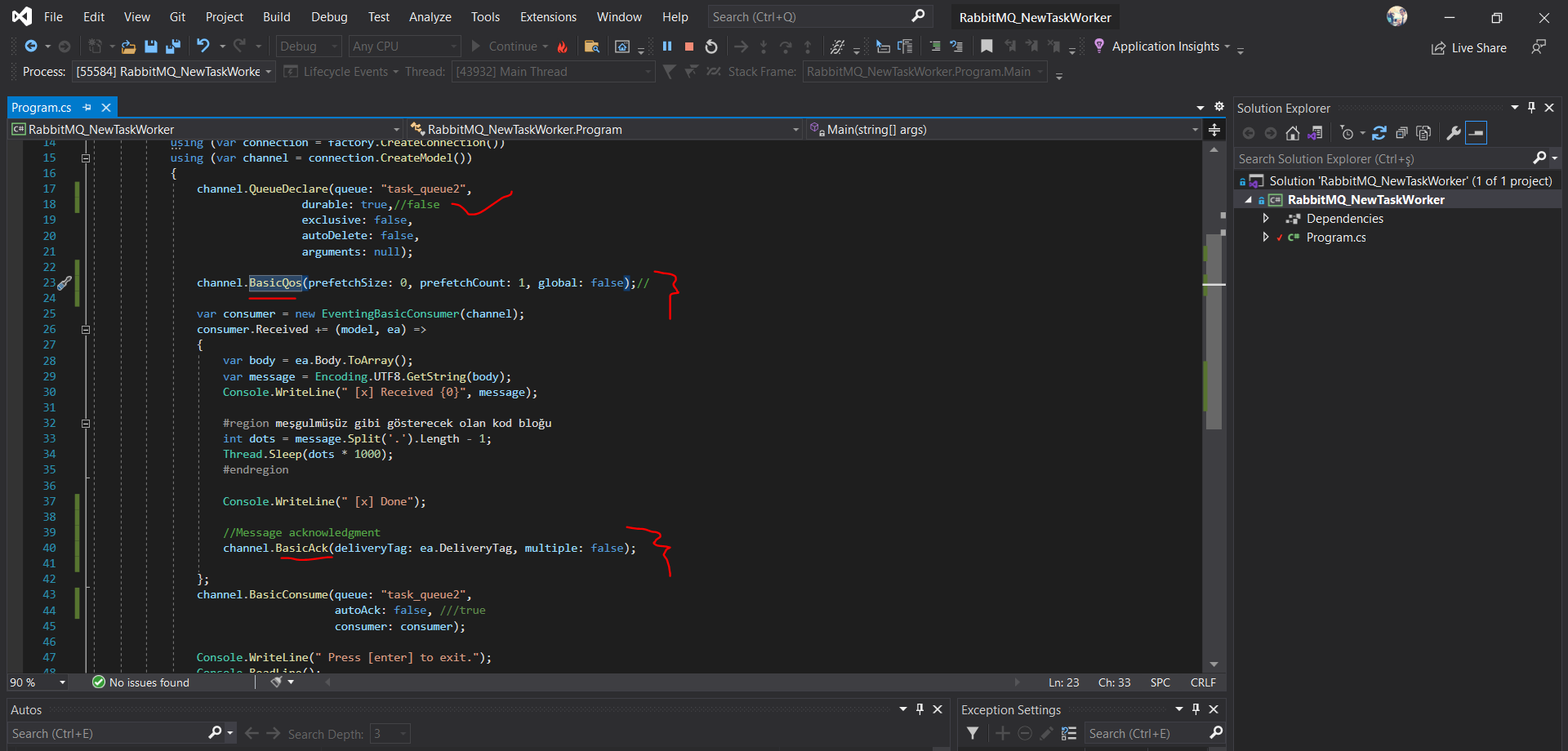Image resolution: width=1568 pixels, height=751 pixels.
Task: Open the Debug menu
Action: (329, 17)
